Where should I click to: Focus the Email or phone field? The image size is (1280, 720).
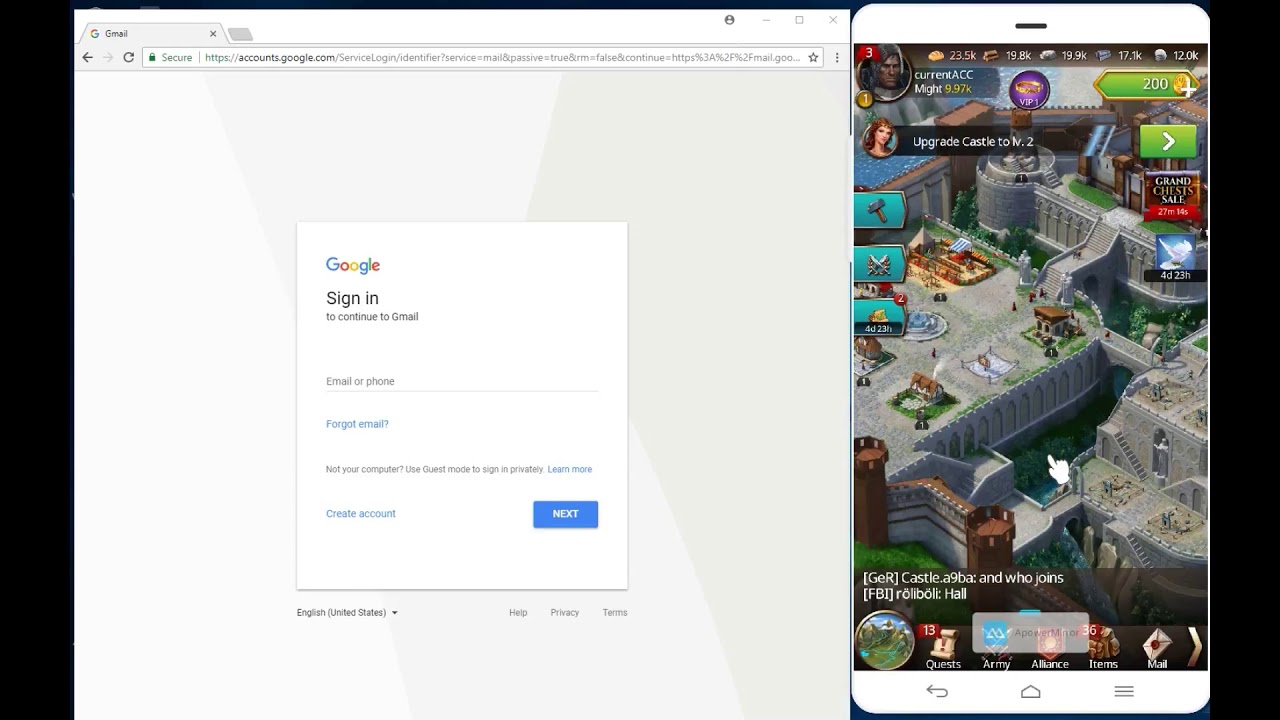(462, 381)
